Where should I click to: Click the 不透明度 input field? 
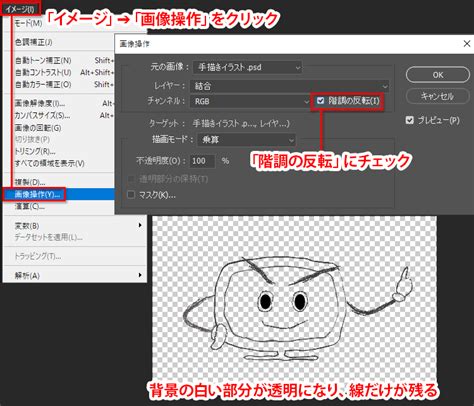[x=202, y=161]
